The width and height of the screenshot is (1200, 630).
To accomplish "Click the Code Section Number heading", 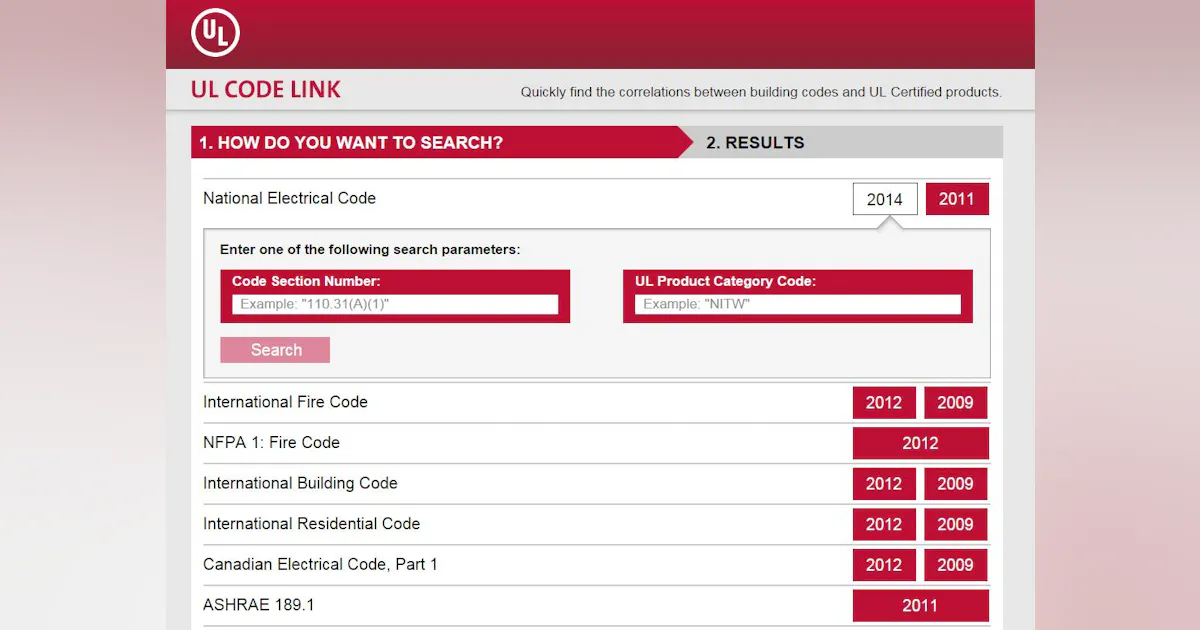I will pos(306,281).
